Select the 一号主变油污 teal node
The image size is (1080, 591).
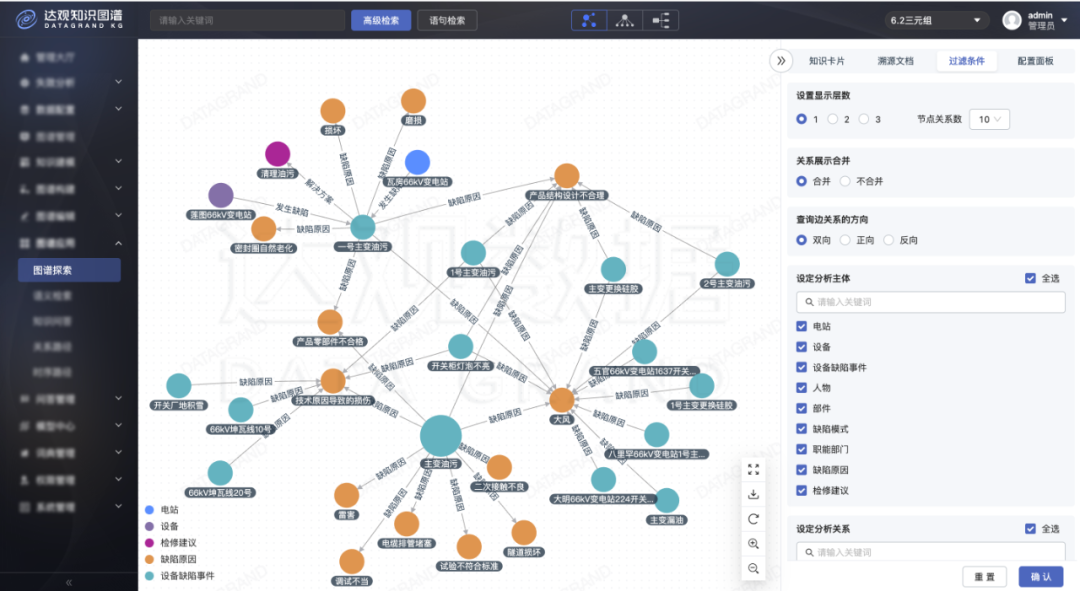click(x=363, y=227)
